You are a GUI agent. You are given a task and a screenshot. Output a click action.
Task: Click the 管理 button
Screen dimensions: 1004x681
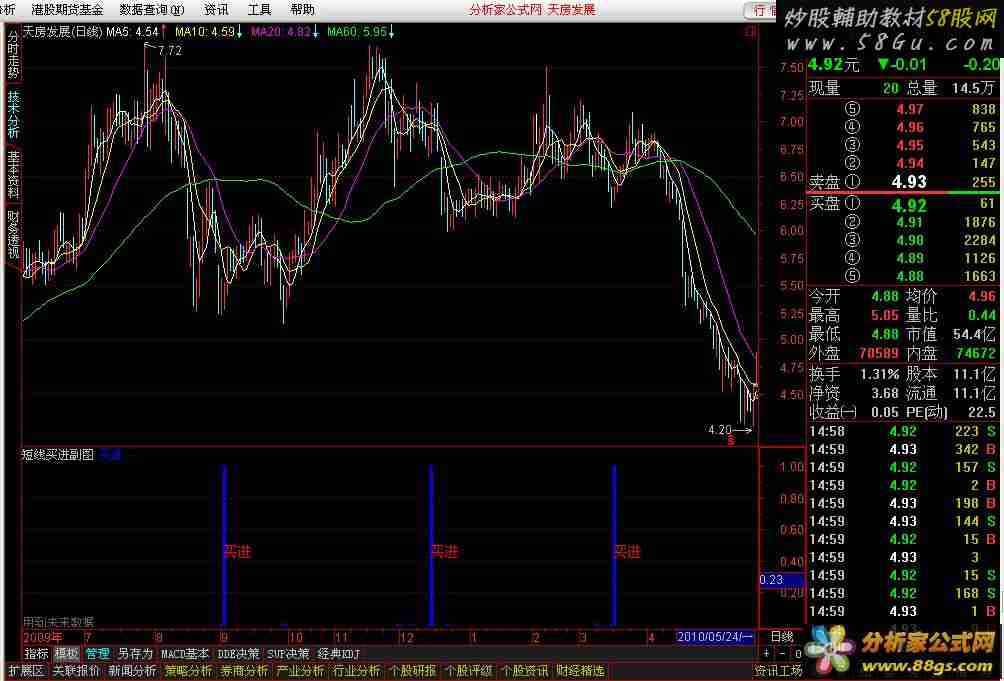click(x=97, y=654)
